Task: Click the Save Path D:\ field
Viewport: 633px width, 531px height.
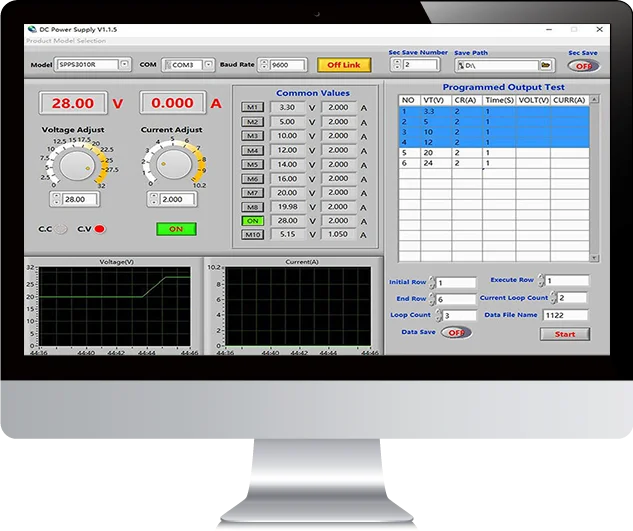Action: 498,65
